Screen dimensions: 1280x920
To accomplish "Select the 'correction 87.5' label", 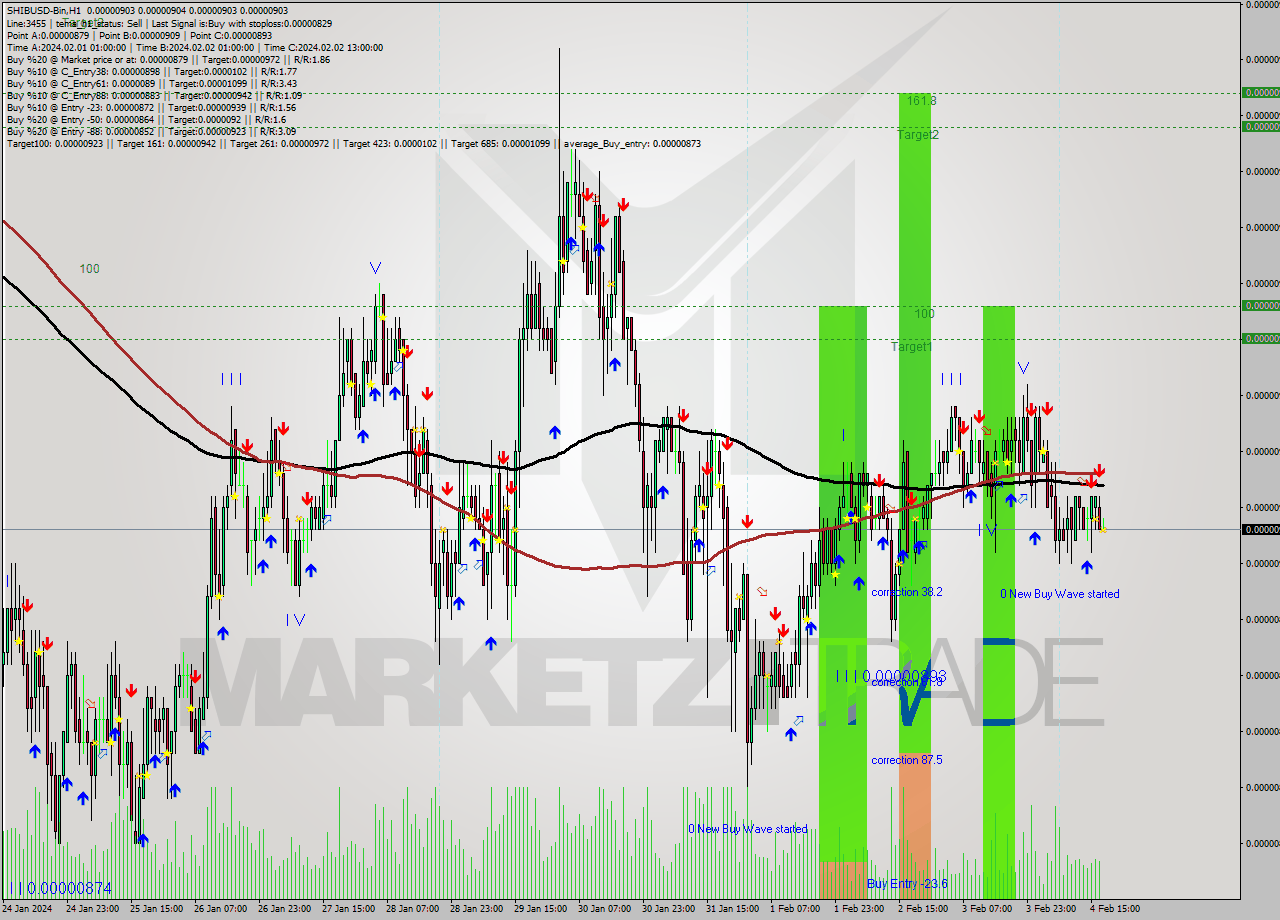I will point(906,760).
